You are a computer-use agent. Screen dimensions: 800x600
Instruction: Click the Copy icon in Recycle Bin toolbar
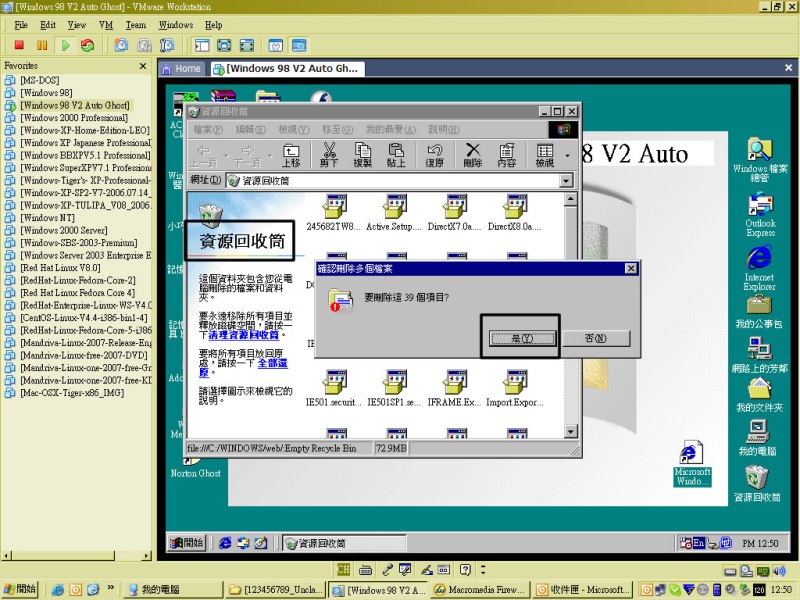click(362, 155)
